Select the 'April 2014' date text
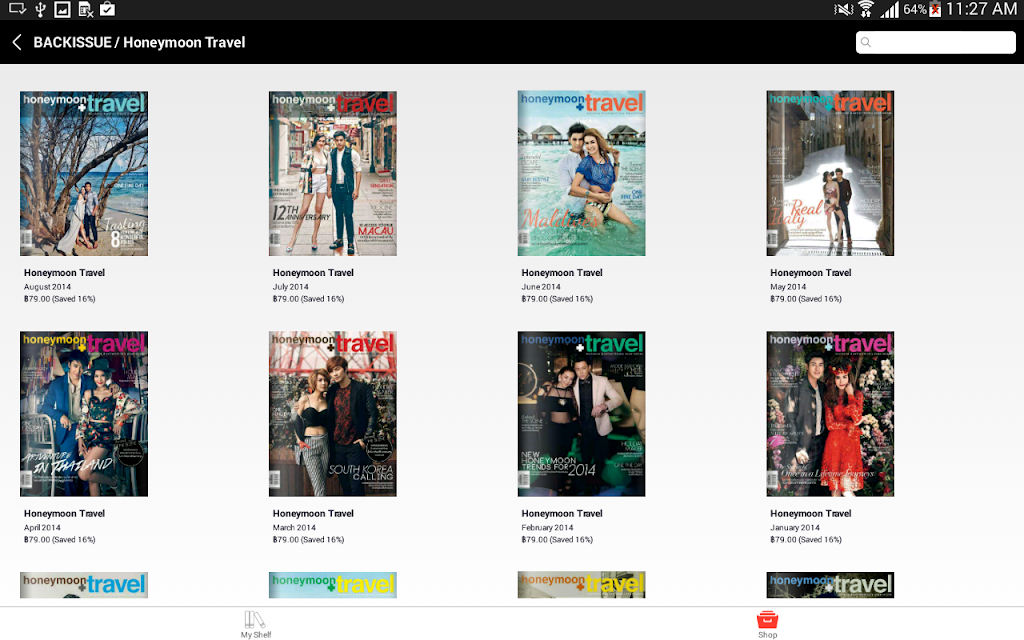 click(42, 528)
